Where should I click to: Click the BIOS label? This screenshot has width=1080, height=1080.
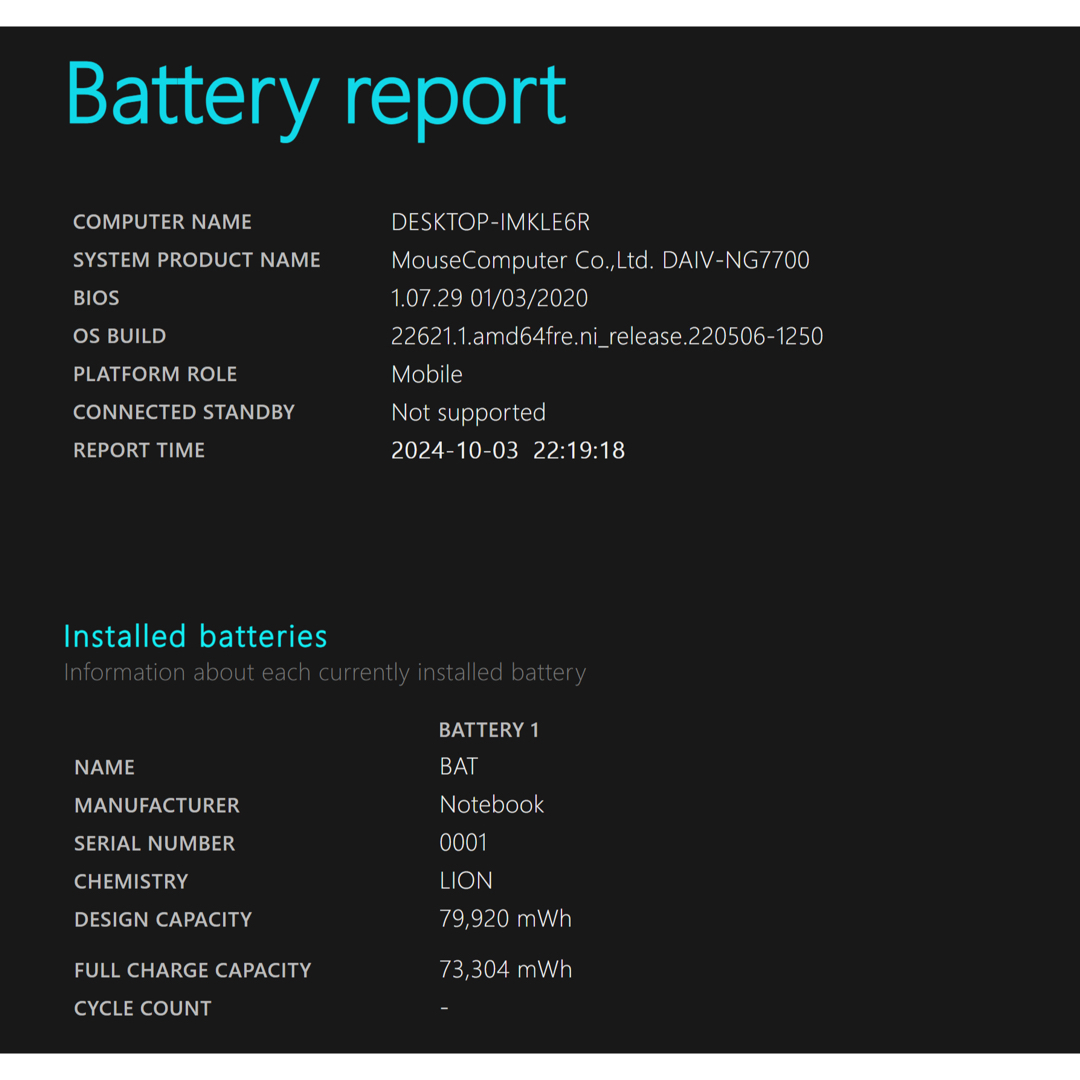click(96, 298)
